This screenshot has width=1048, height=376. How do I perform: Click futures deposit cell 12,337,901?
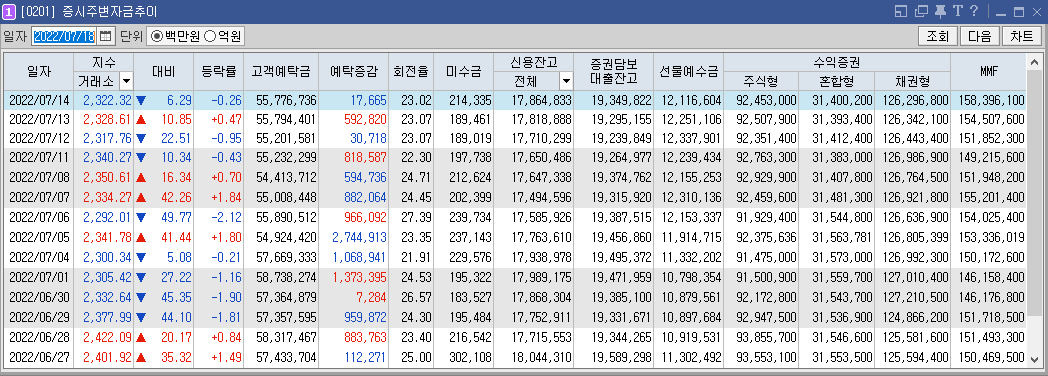coord(692,138)
